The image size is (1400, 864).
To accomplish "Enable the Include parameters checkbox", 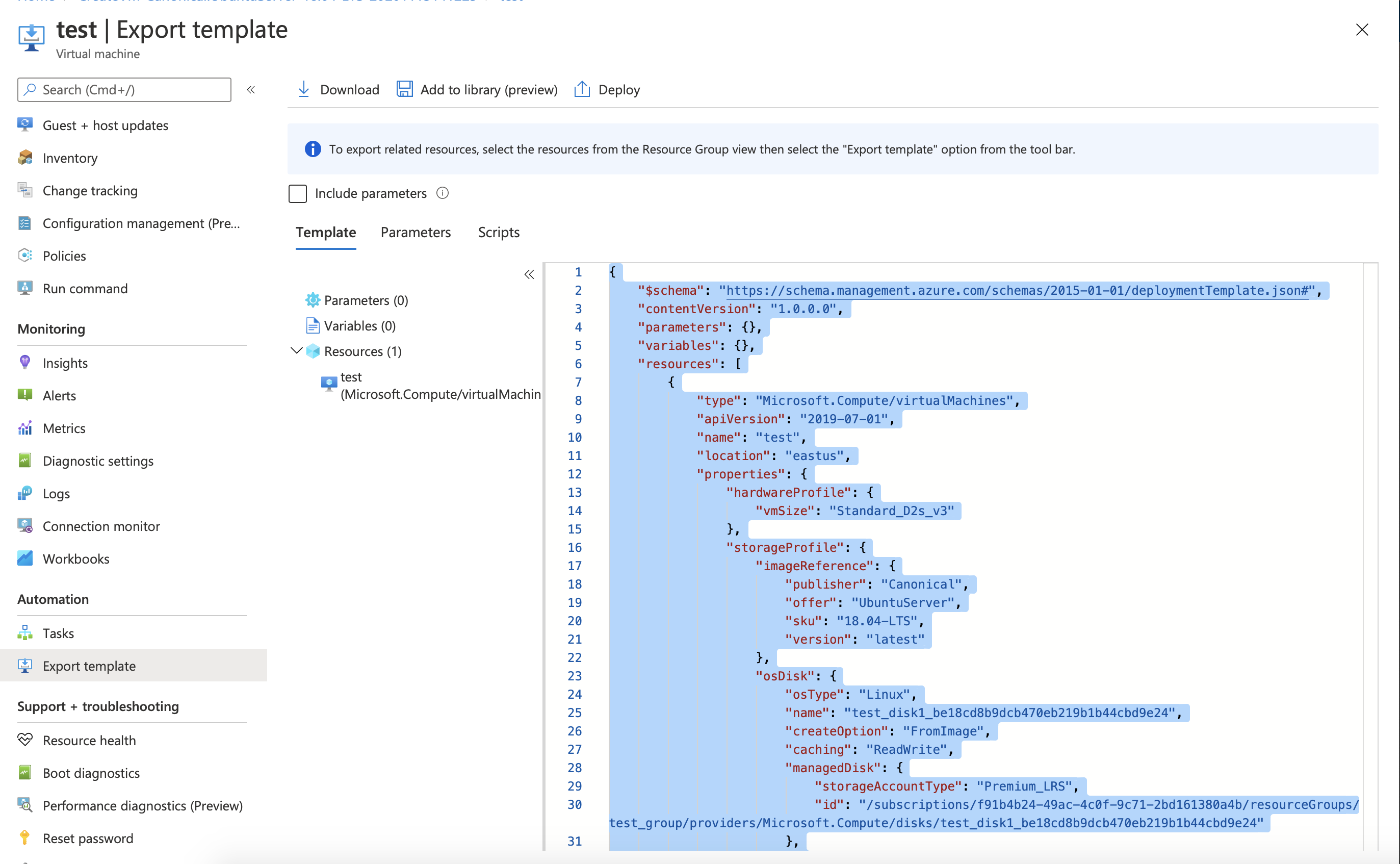I will click(298, 194).
